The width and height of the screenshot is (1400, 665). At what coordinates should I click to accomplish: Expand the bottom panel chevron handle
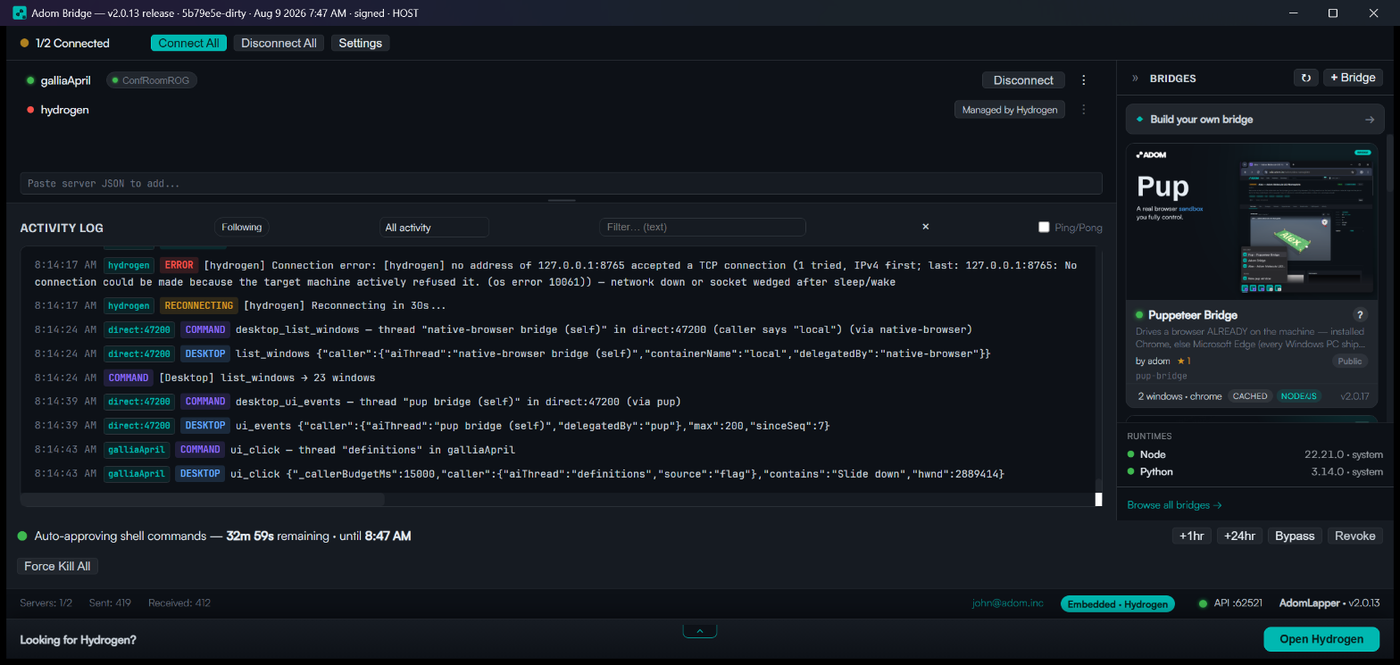coord(700,631)
